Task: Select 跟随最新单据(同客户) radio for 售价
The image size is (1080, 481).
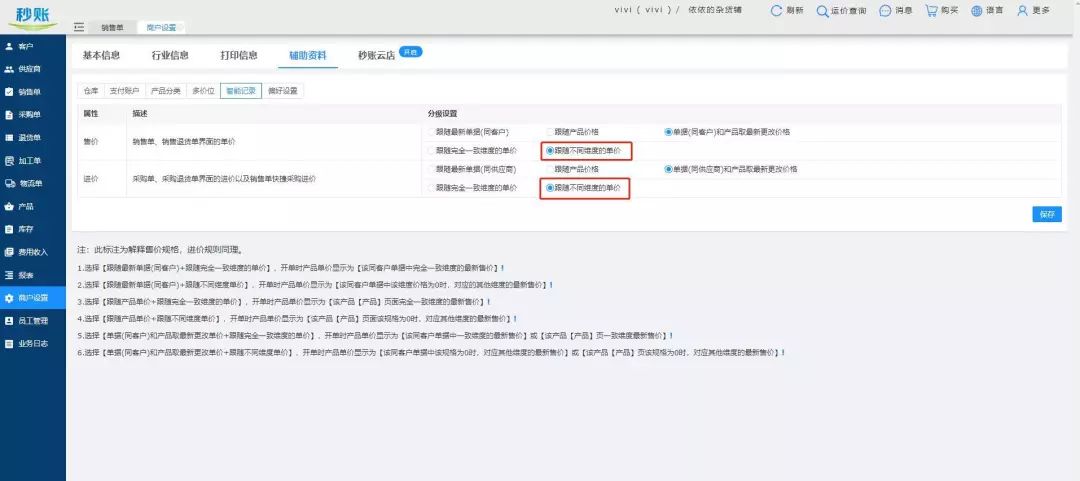Action: click(x=432, y=132)
